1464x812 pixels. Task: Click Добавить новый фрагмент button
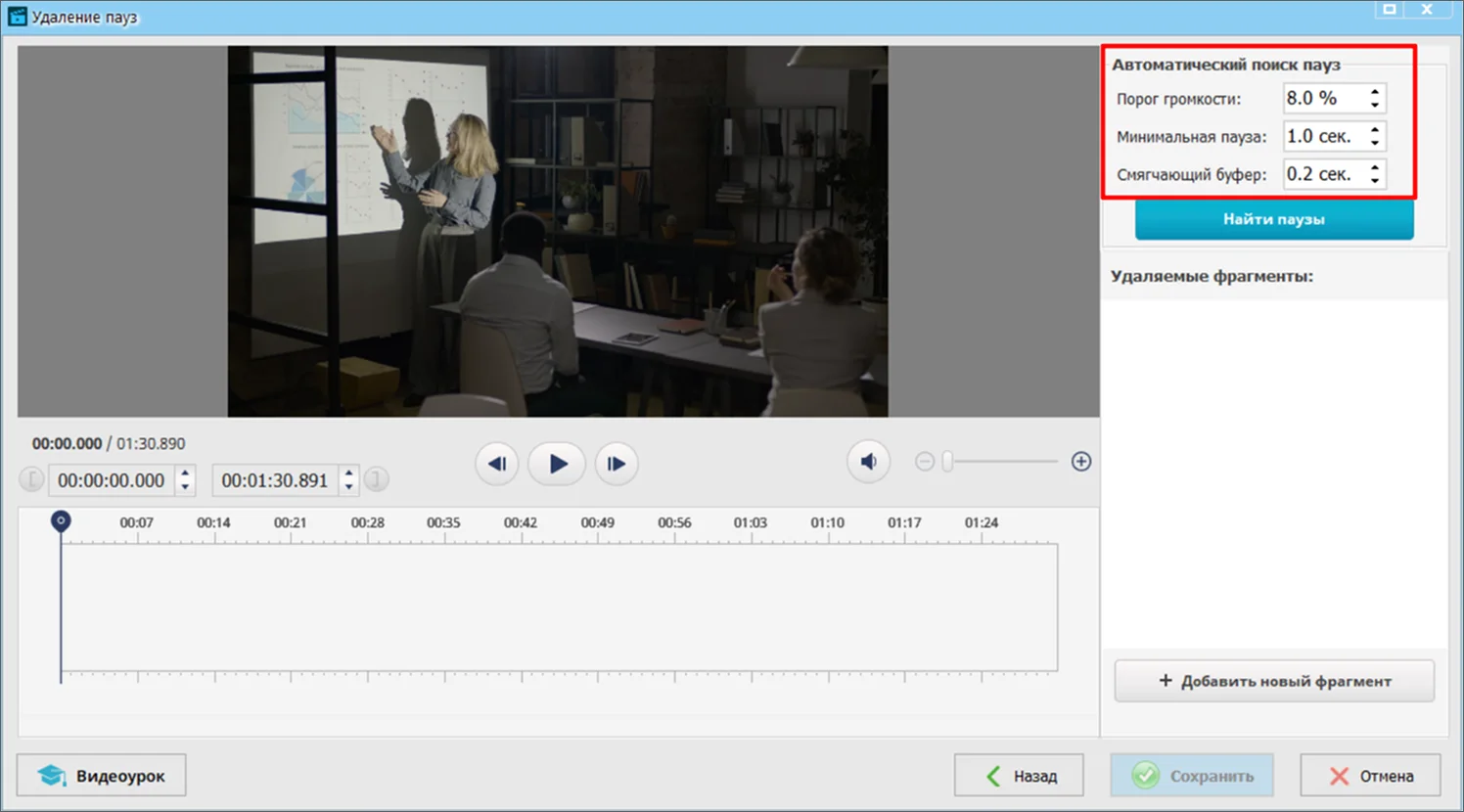tap(1274, 681)
